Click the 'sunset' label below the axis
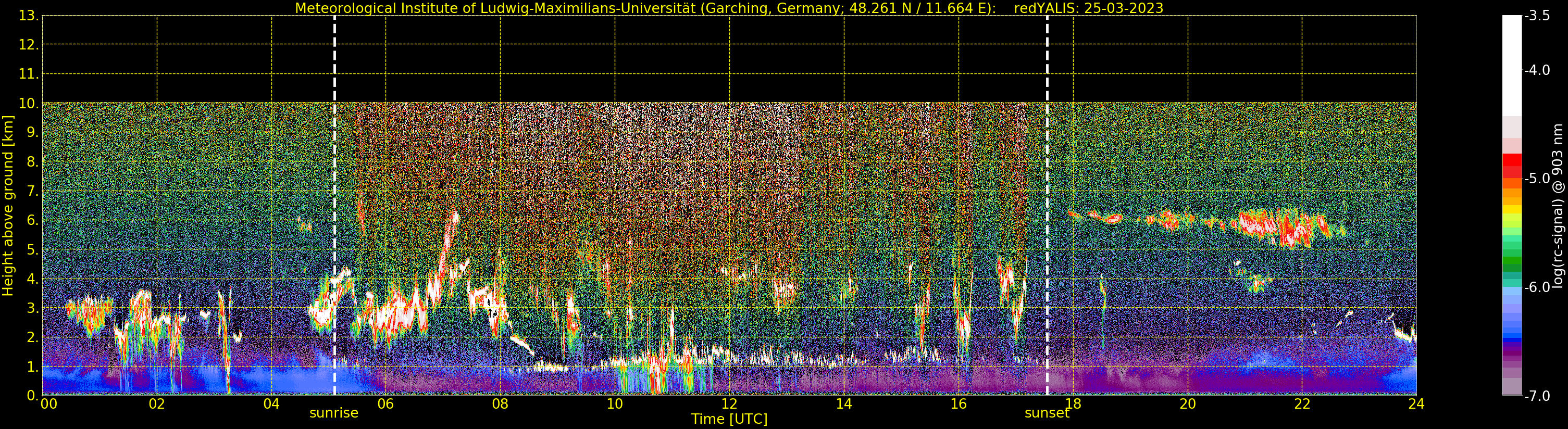Image resolution: width=1568 pixels, height=429 pixels. click(x=1047, y=413)
